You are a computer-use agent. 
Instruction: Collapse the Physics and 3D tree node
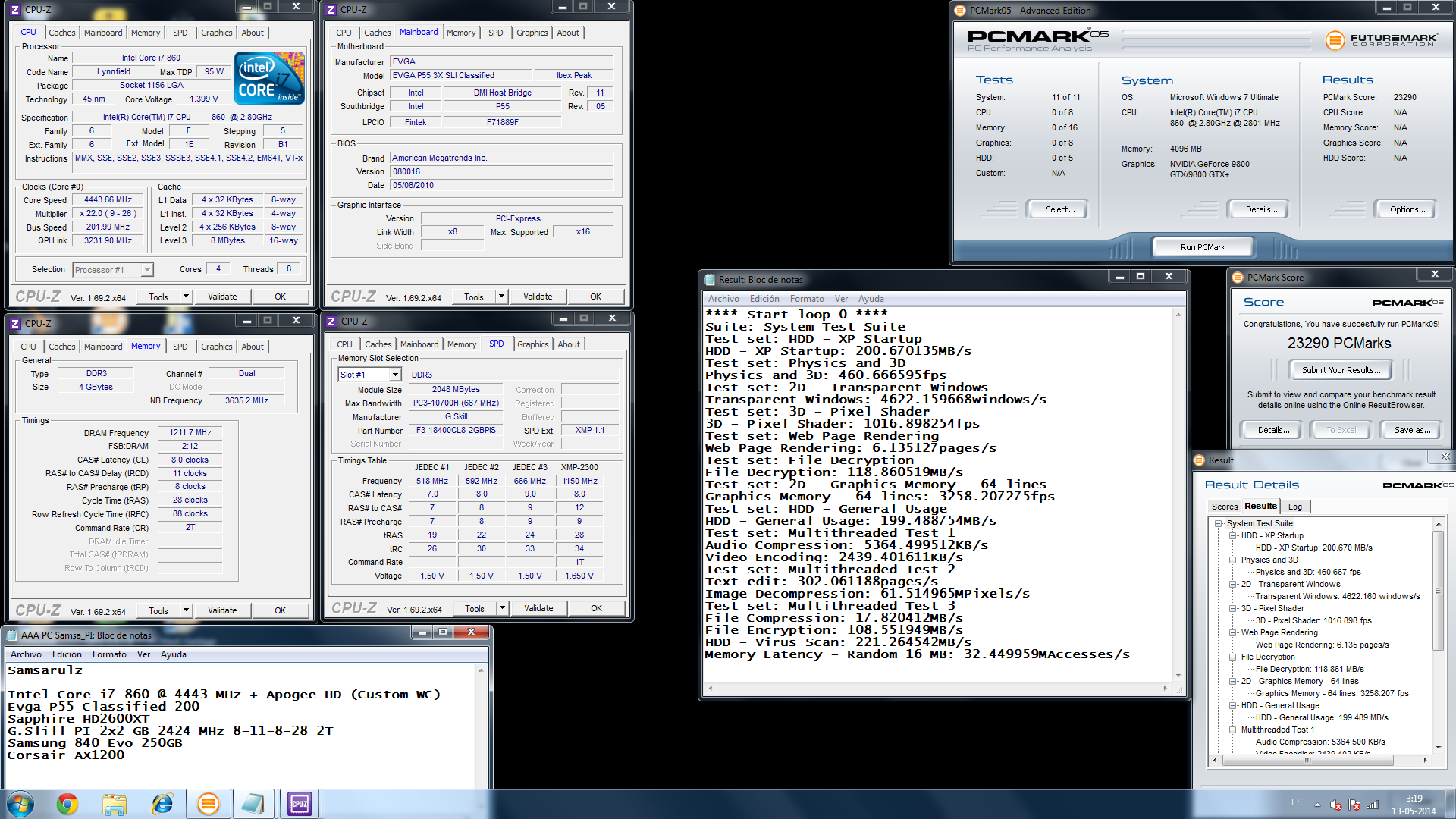point(1233,560)
